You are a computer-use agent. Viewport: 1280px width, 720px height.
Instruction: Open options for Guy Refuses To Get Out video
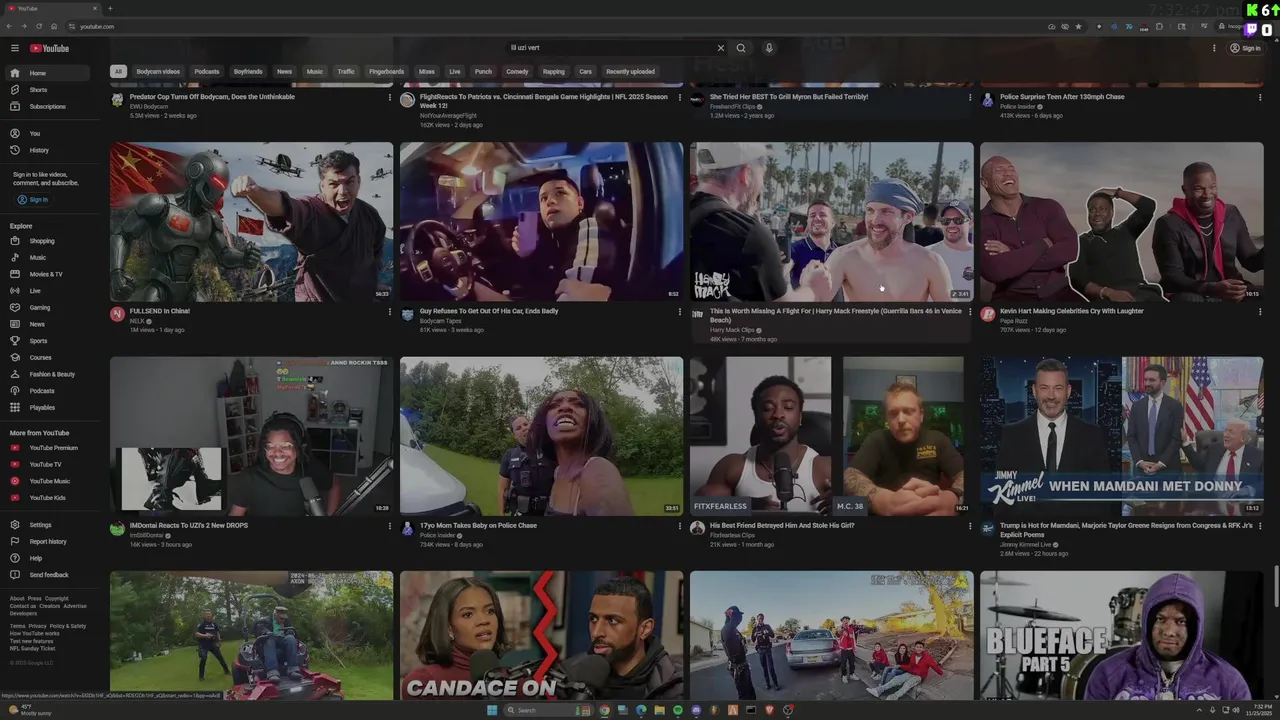680,312
